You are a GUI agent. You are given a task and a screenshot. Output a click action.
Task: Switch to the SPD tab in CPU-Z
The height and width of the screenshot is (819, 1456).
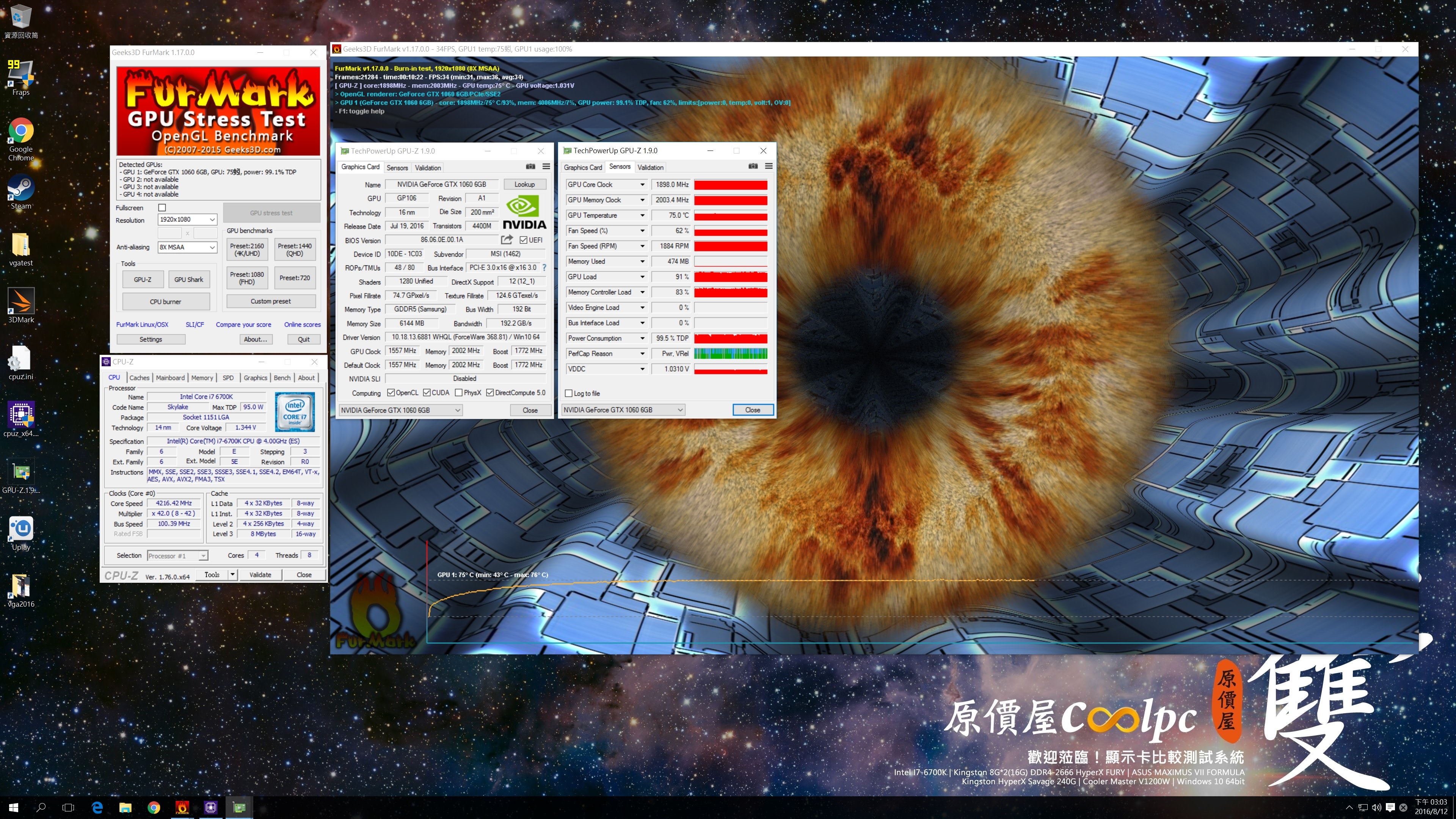(x=228, y=378)
